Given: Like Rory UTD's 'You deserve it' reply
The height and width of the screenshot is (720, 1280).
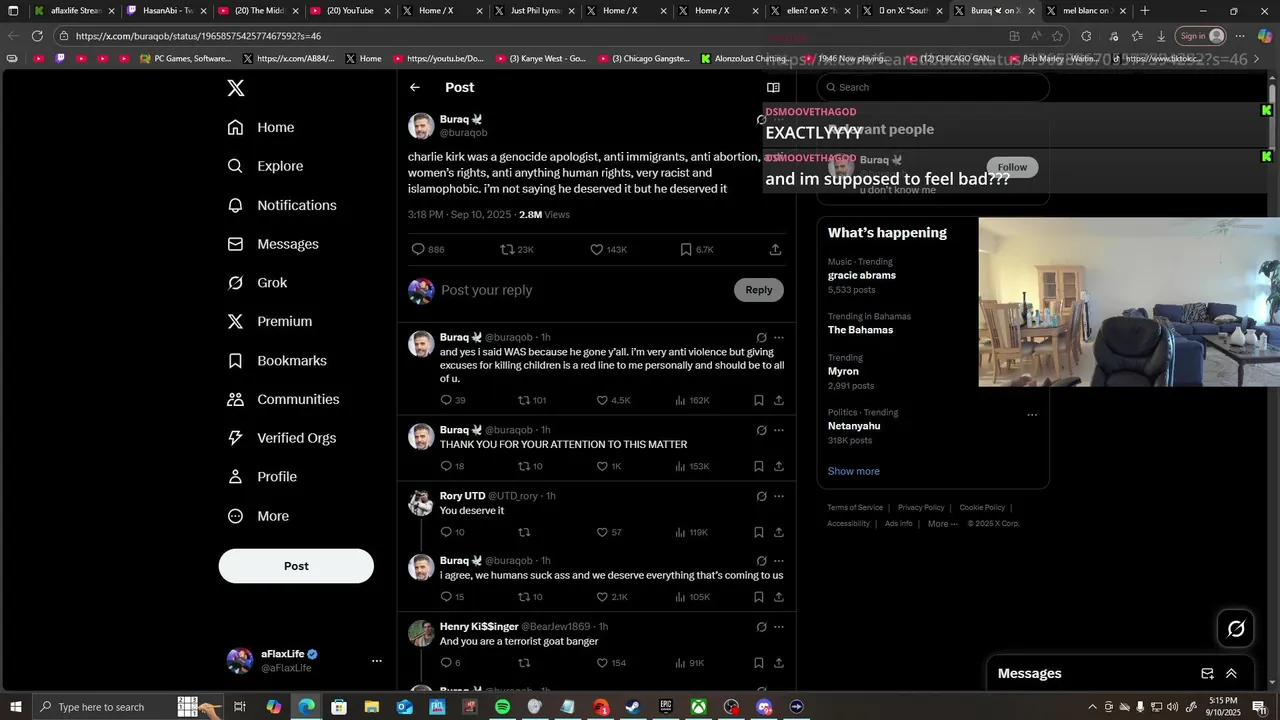Looking at the screenshot, I should pyautogui.click(x=602, y=532).
